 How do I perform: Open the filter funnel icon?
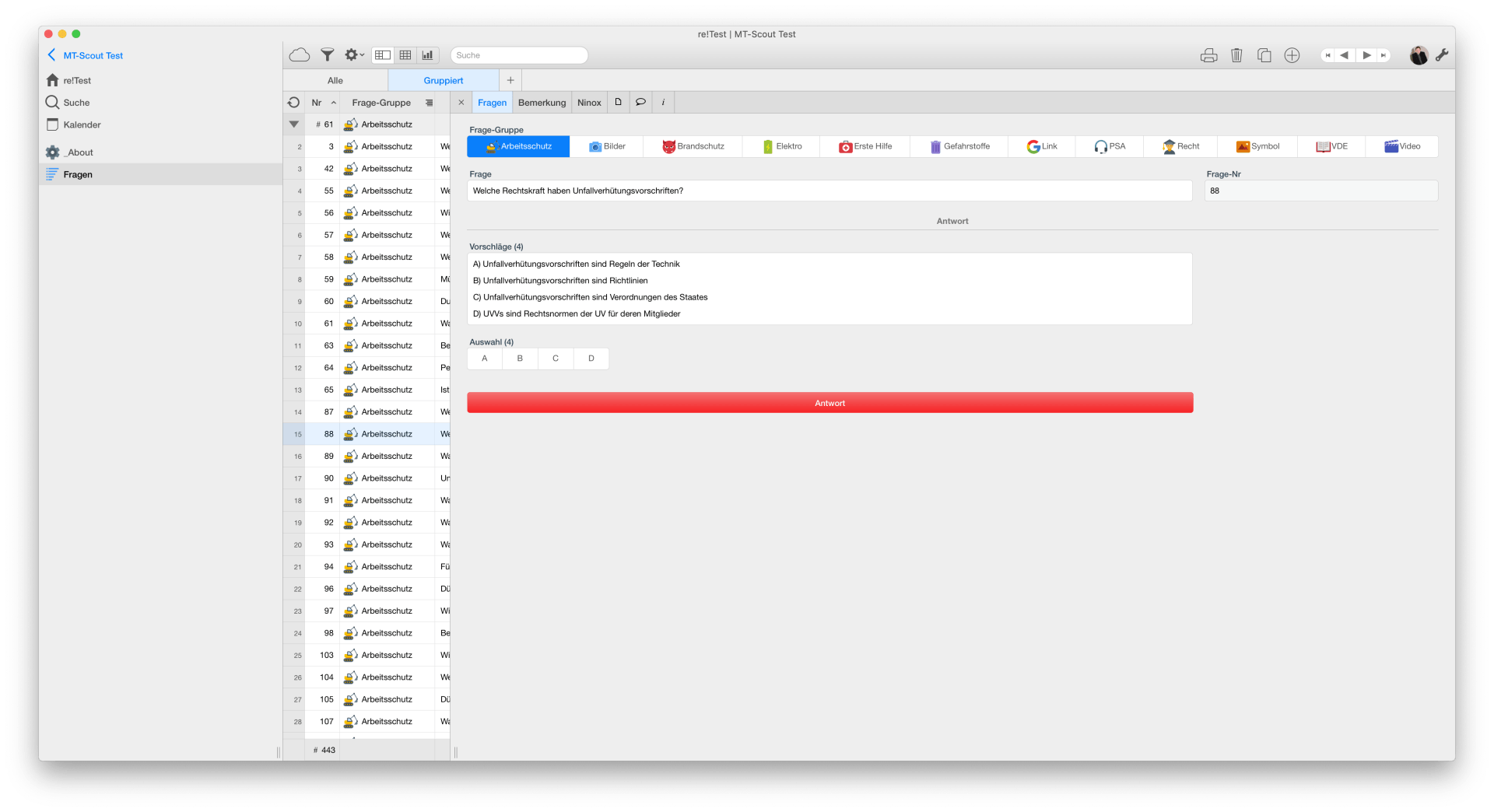tap(328, 55)
